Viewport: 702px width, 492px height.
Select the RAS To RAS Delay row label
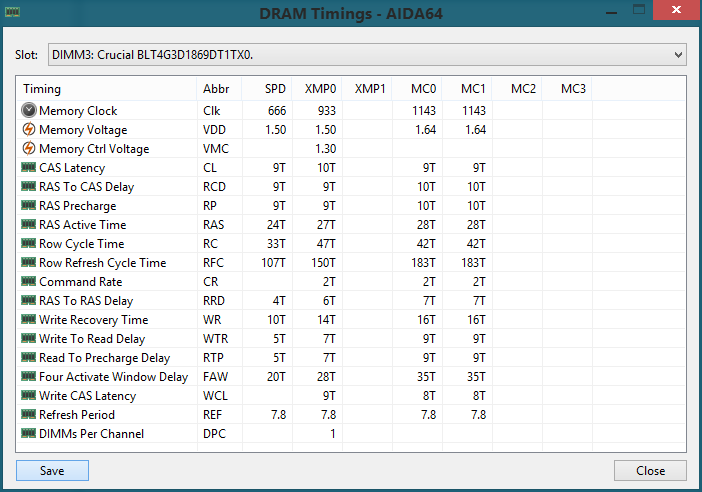coord(86,301)
